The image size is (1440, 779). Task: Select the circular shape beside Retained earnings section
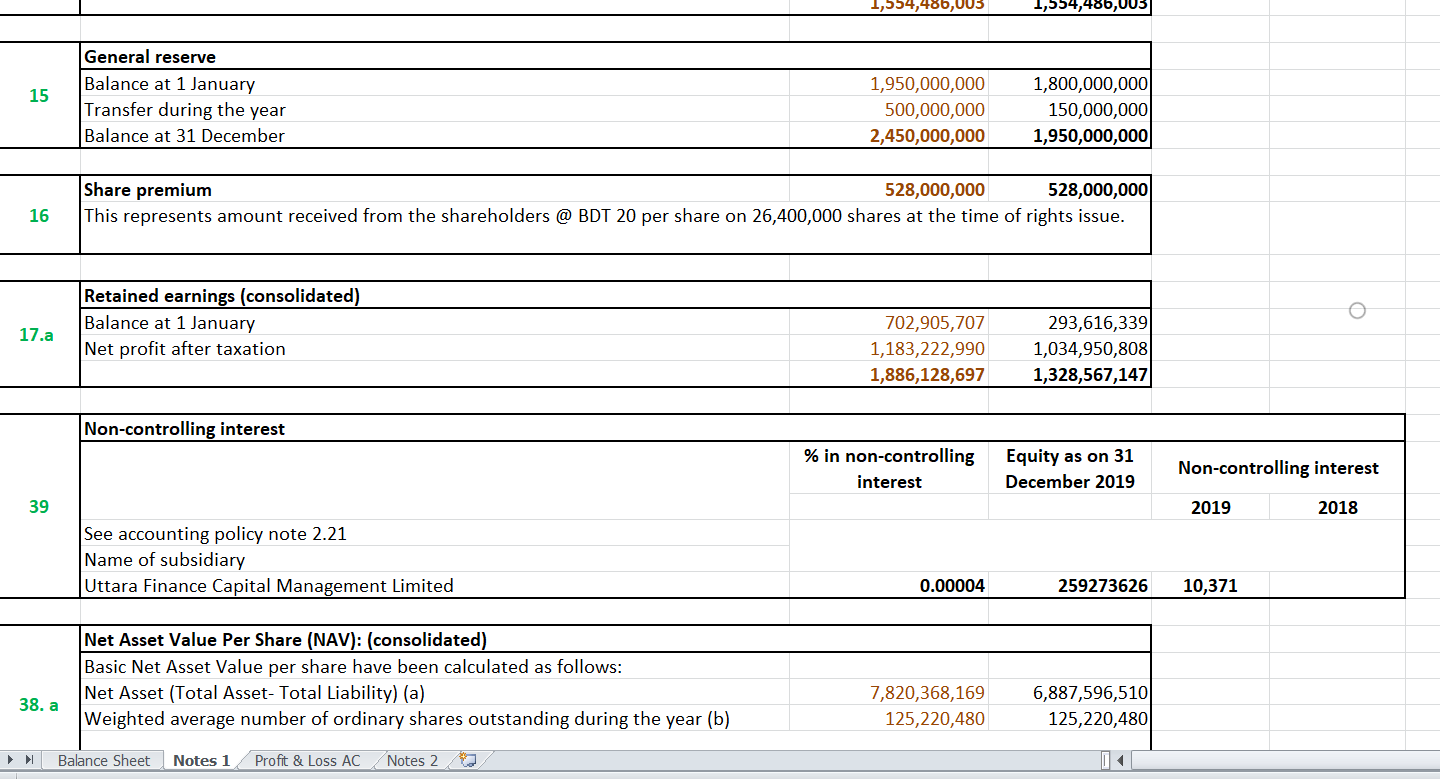tap(1357, 311)
